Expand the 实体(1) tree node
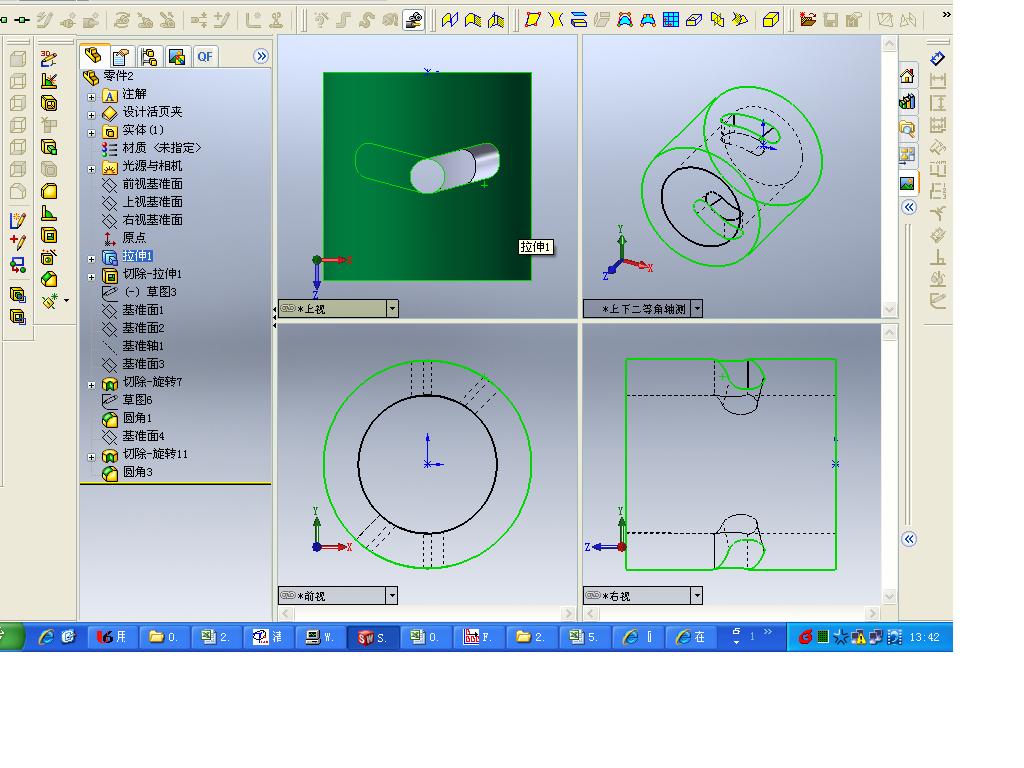The image size is (1024, 768). [x=91, y=133]
